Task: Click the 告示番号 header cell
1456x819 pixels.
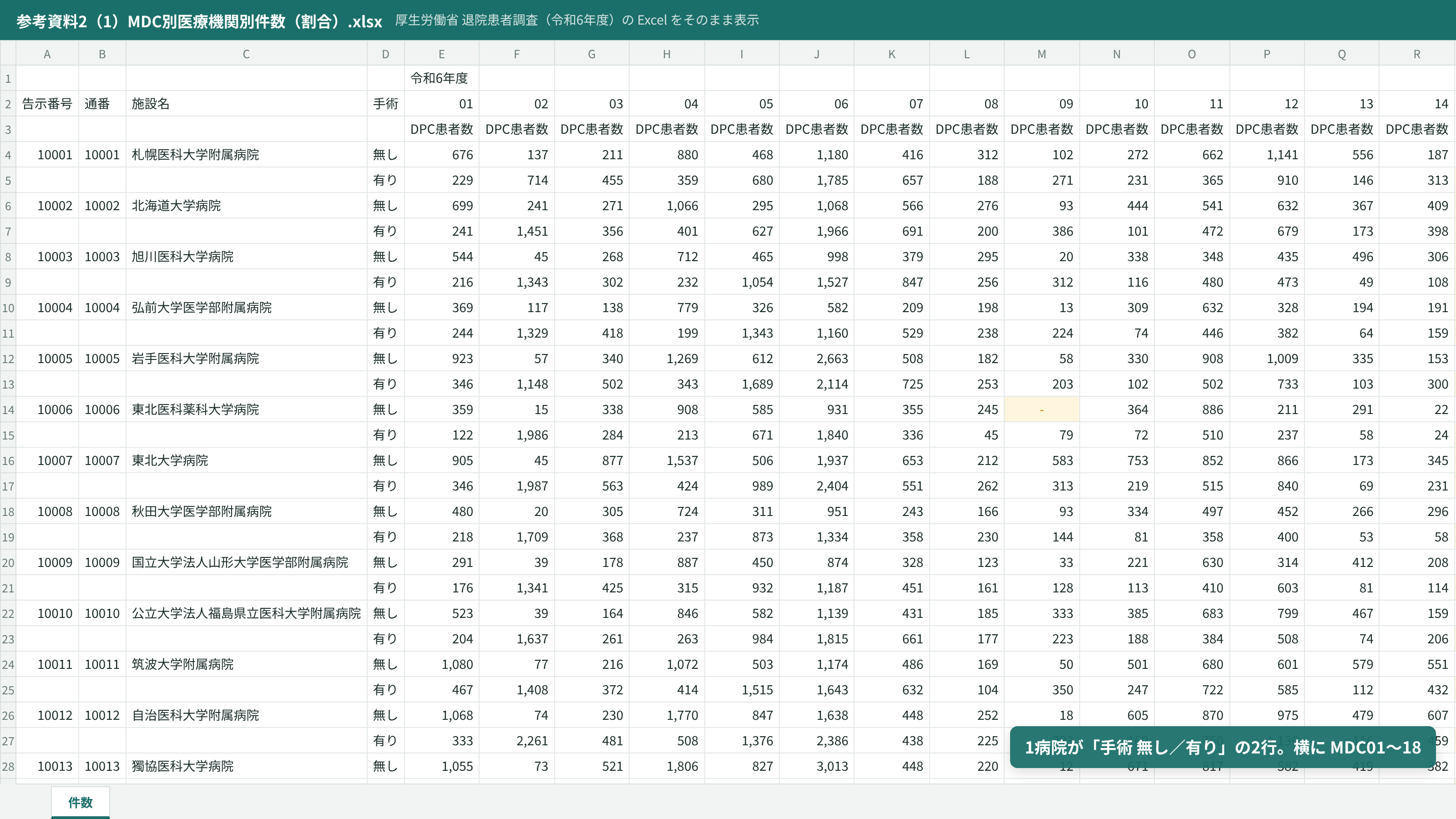Action: [x=47, y=104]
